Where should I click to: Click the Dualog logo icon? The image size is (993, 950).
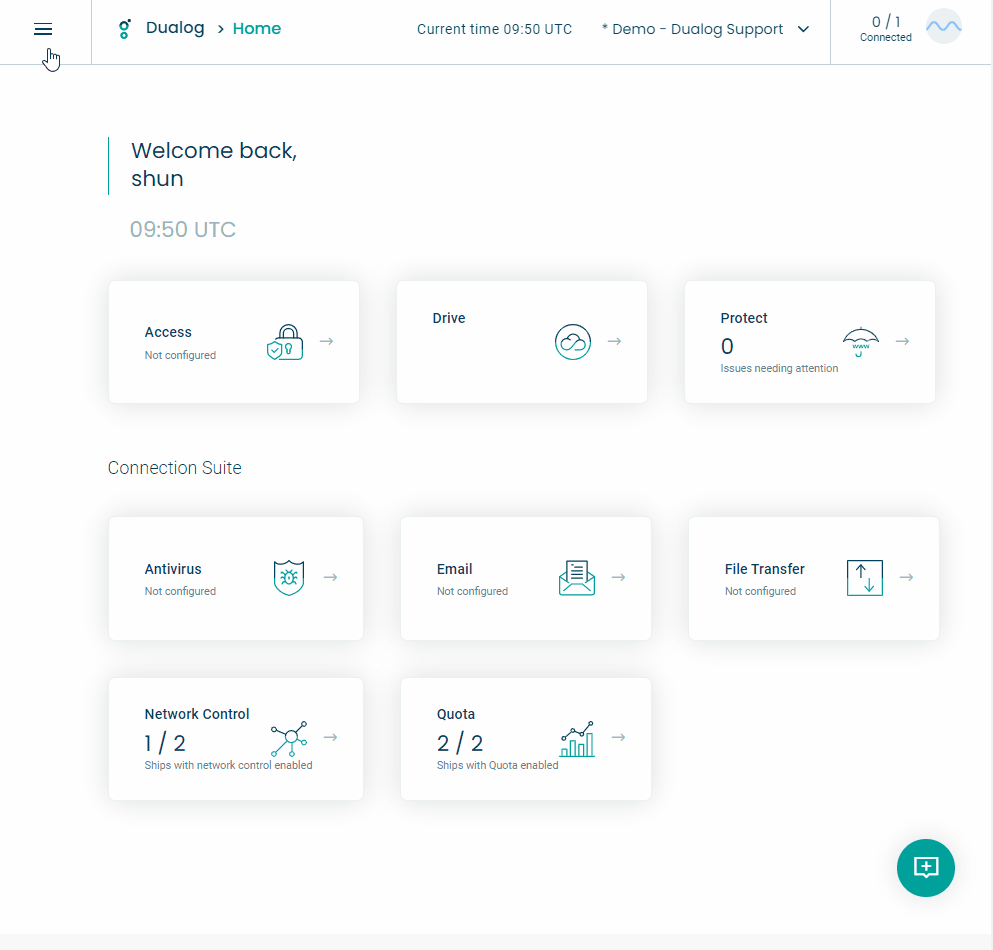tap(124, 29)
